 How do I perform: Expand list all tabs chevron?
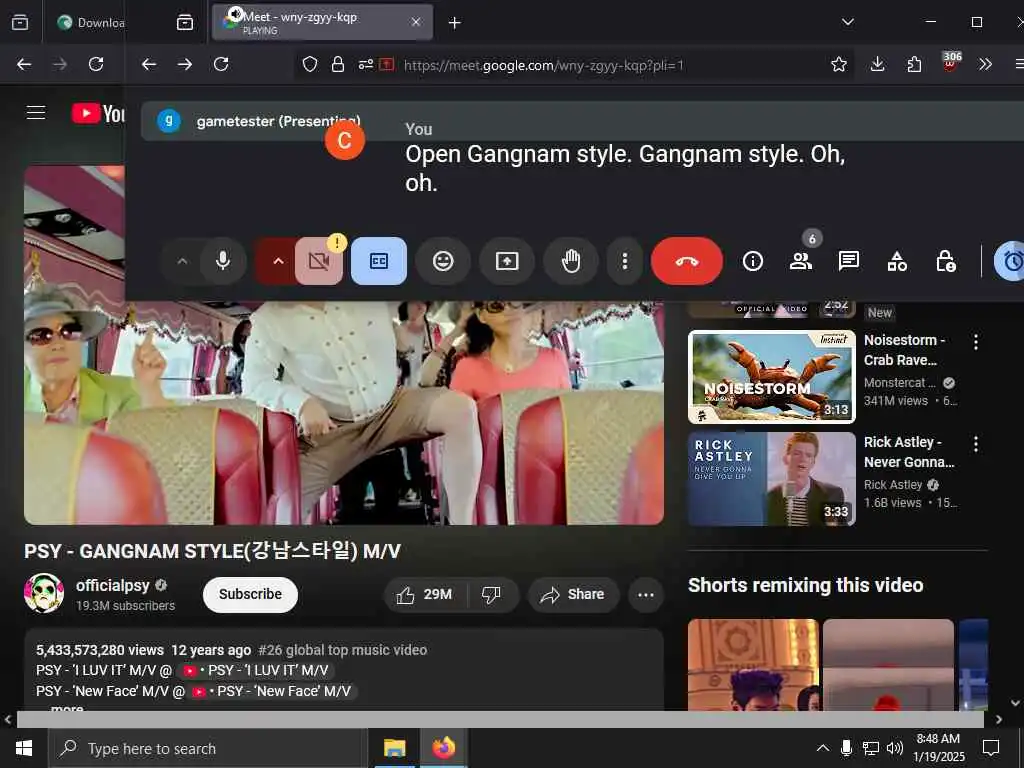(848, 22)
